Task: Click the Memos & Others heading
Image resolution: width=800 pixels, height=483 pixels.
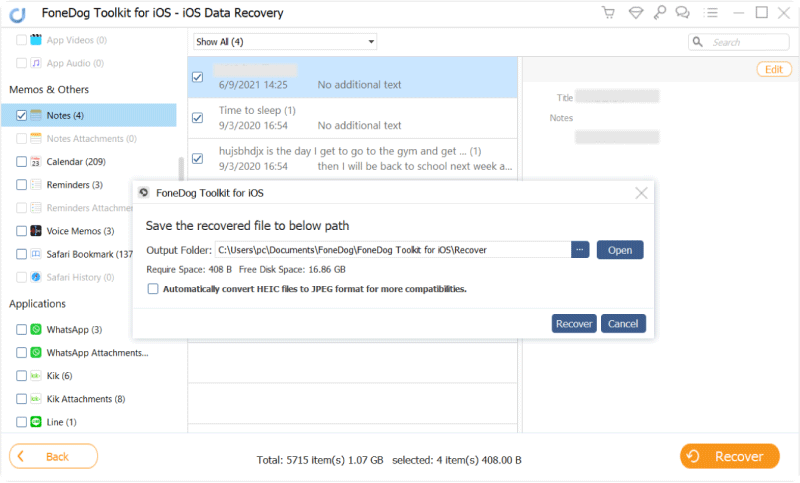Action: [49, 89]
